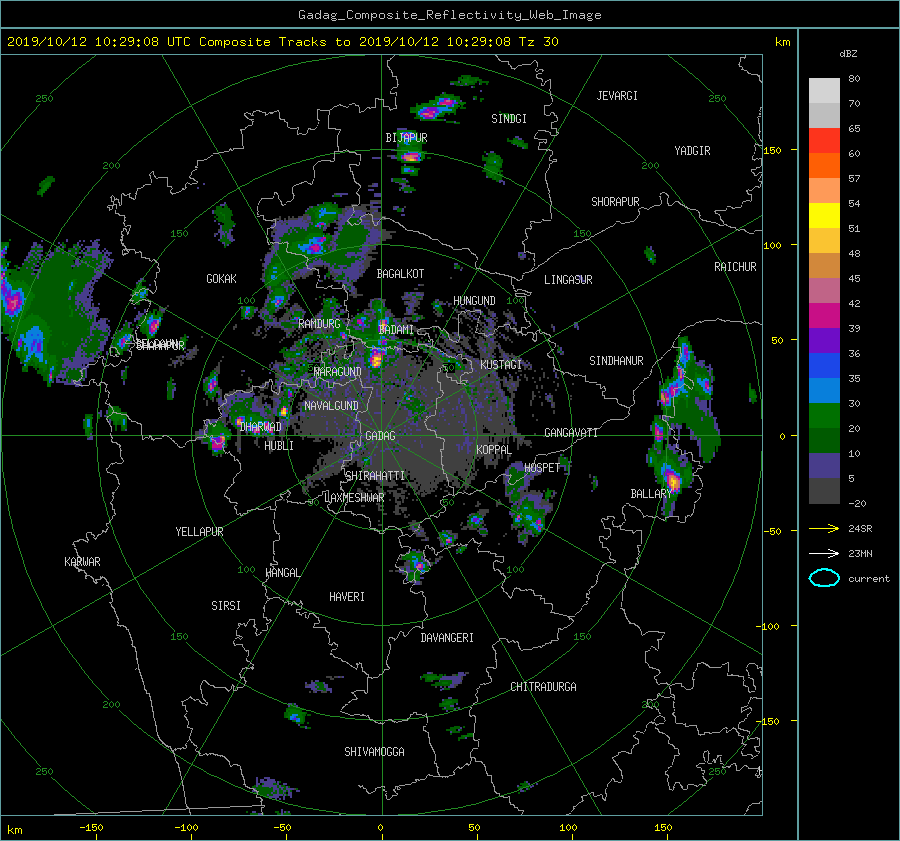This screenshot has height=841, width=900.
Task: Click the HUBLI city label
Action: pos(279,446)
